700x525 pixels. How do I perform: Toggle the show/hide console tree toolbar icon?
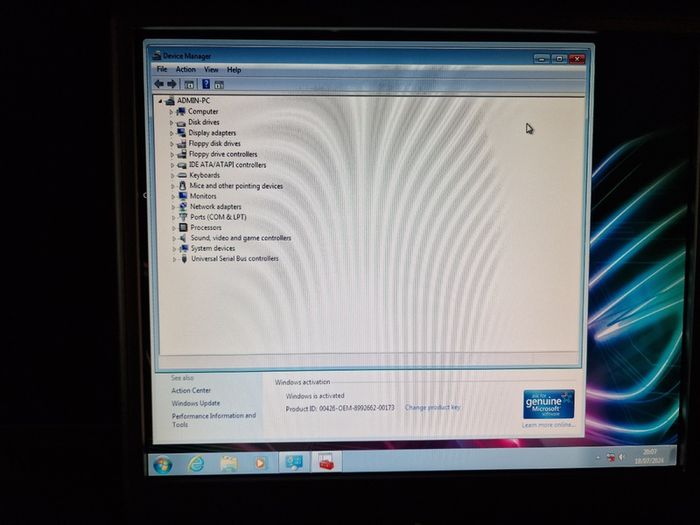coord(189,84)
